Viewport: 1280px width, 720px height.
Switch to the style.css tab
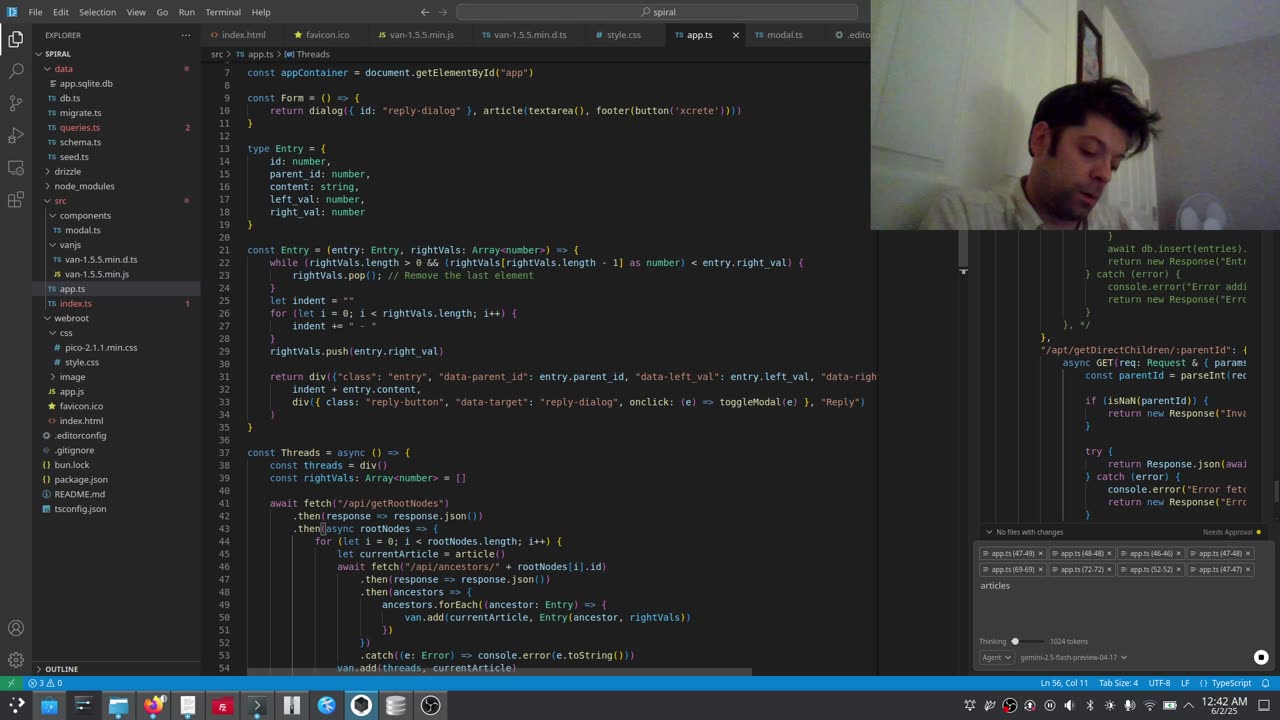(x=623, y=35)
